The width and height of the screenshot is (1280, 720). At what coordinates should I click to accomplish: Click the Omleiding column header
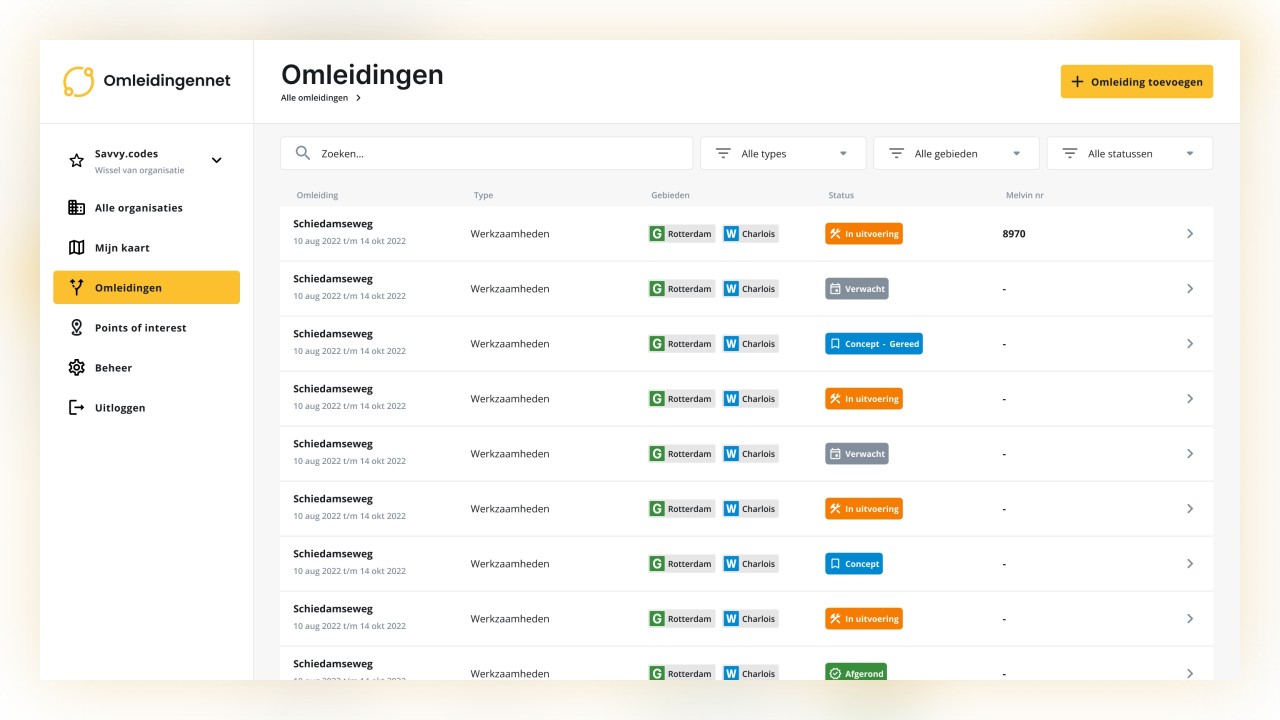pyautogui.click(x=317, y=196)
